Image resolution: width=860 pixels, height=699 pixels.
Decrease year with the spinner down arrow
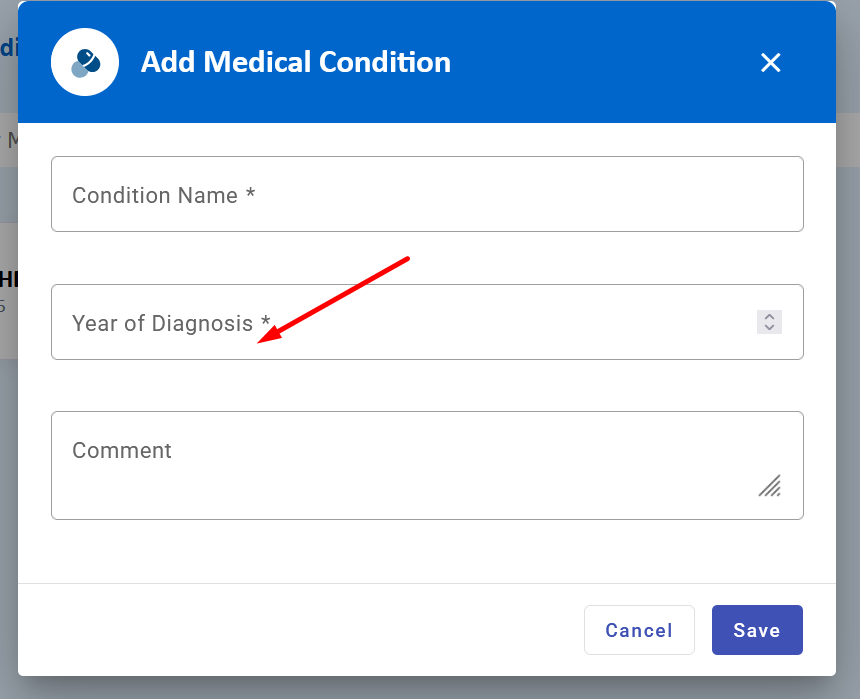769,327
